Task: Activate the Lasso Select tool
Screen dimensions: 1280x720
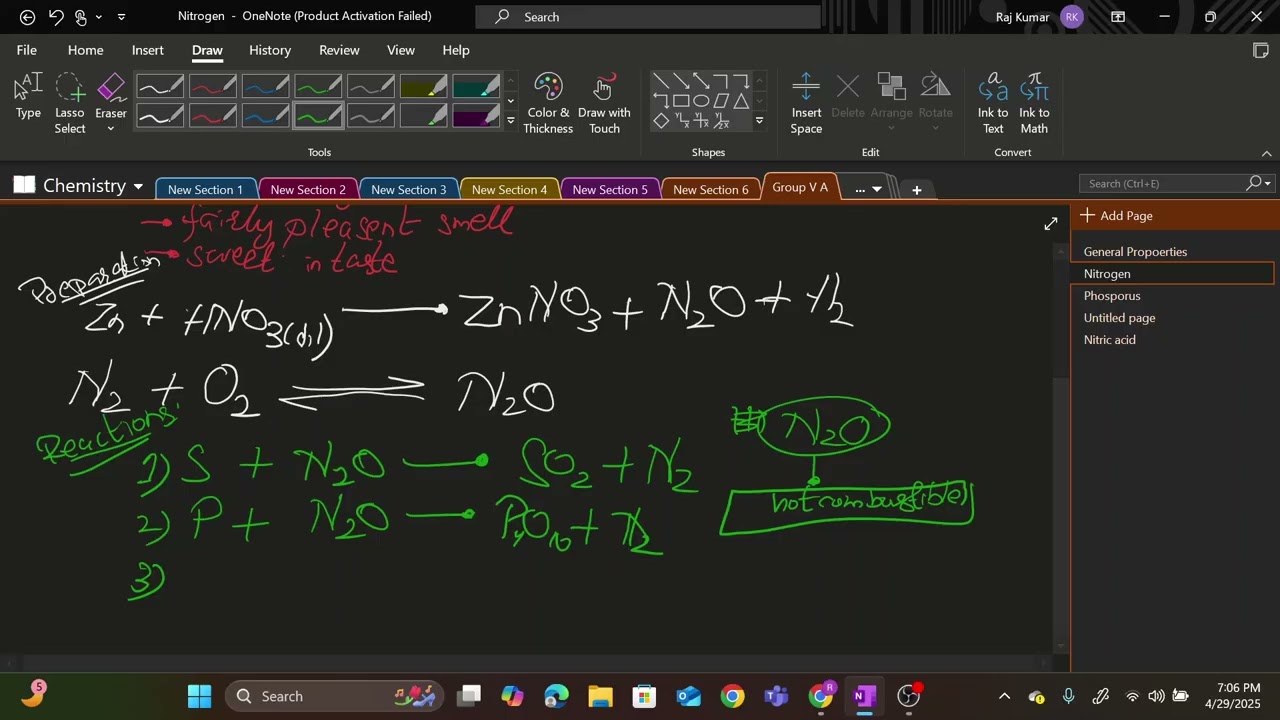Action: [x=70, y=104]
